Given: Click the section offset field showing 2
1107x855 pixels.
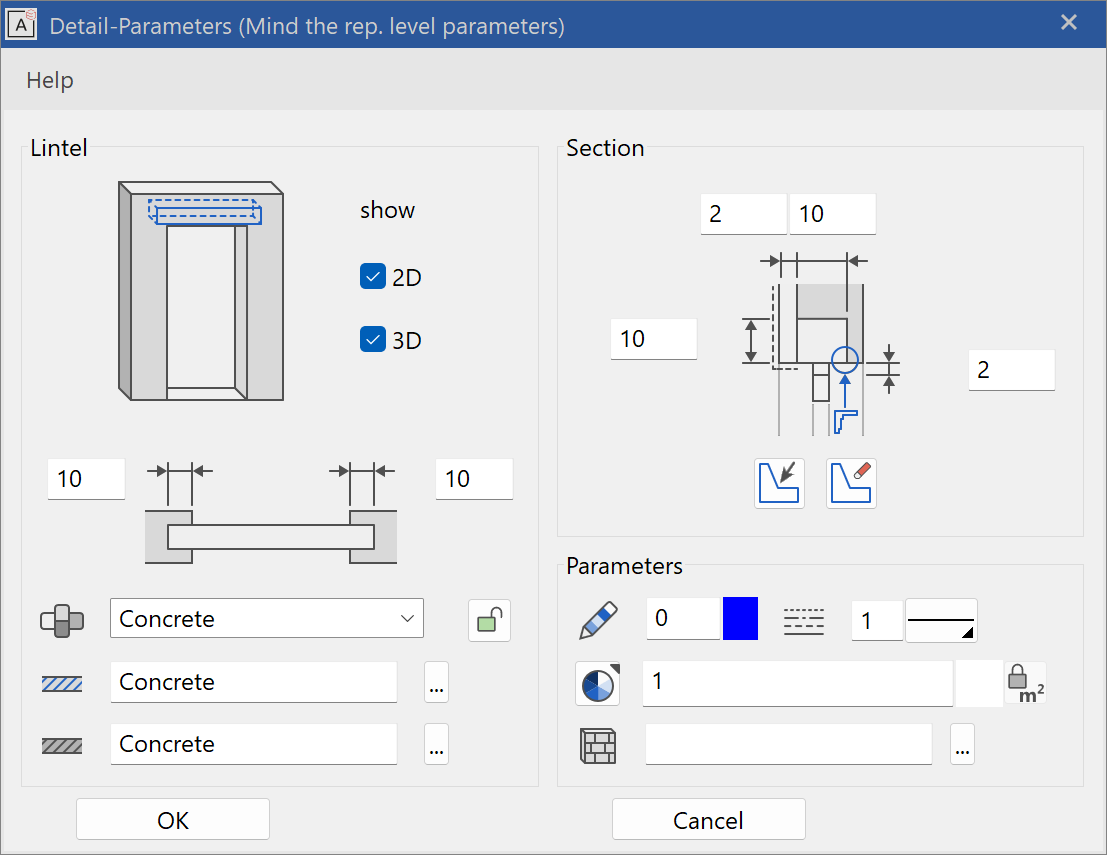Looking at the screenshot, I should point(1012,370).
